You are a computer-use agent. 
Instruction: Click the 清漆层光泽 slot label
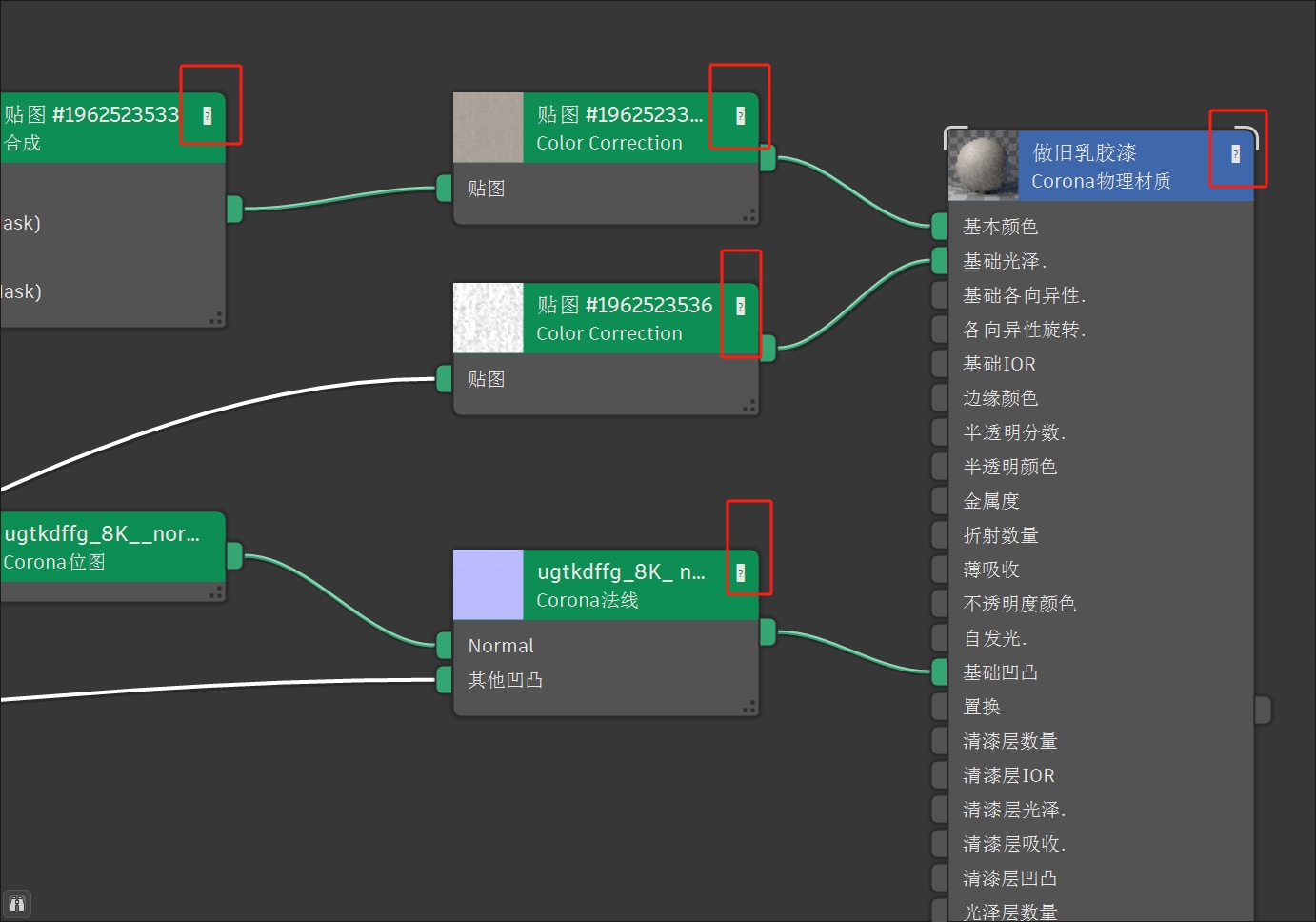click(x=1014, y=811)
